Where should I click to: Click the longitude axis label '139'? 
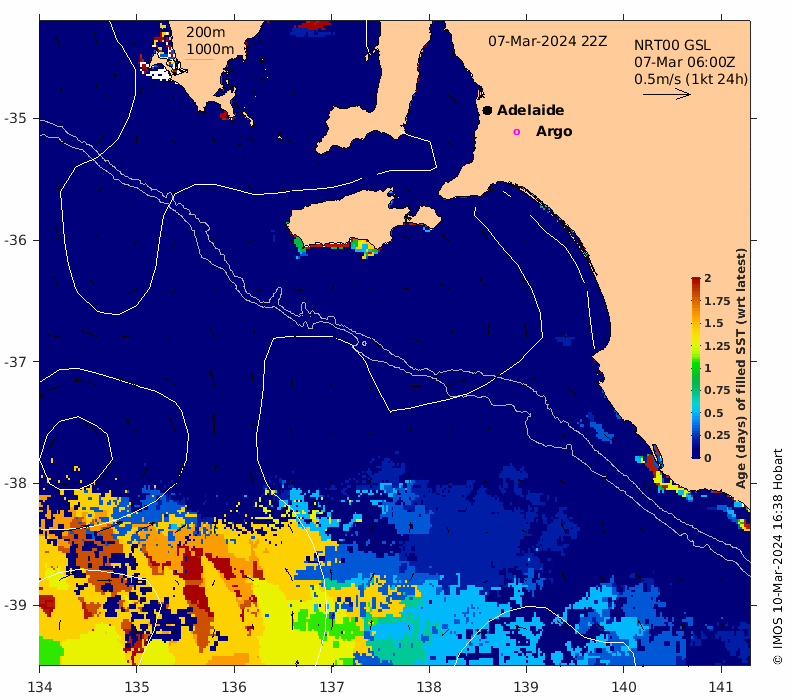527,687
